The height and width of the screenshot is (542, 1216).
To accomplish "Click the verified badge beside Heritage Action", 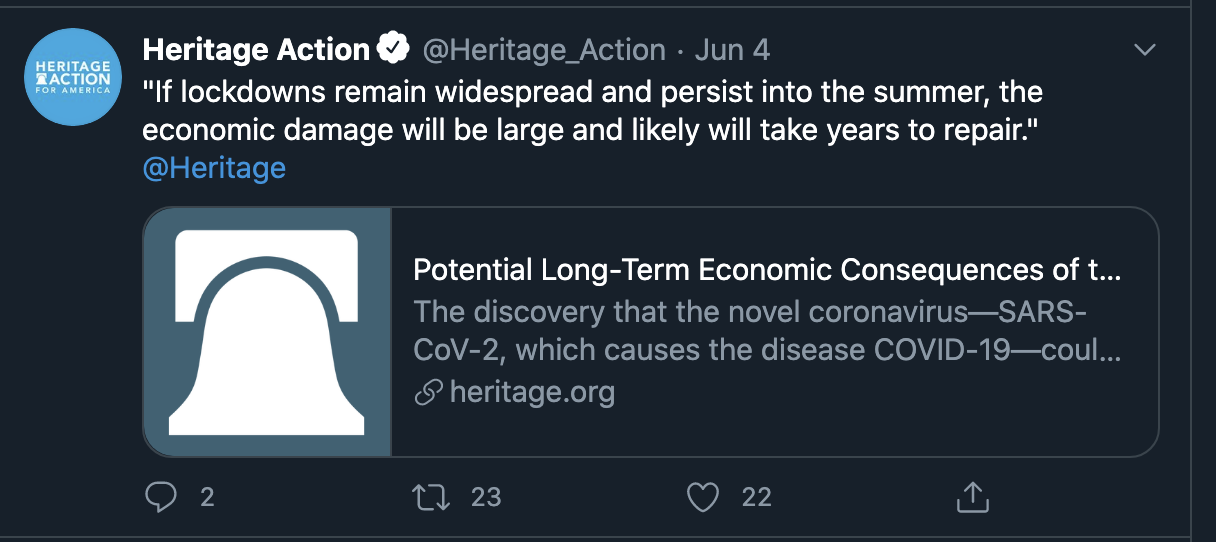I will (393, 49).
